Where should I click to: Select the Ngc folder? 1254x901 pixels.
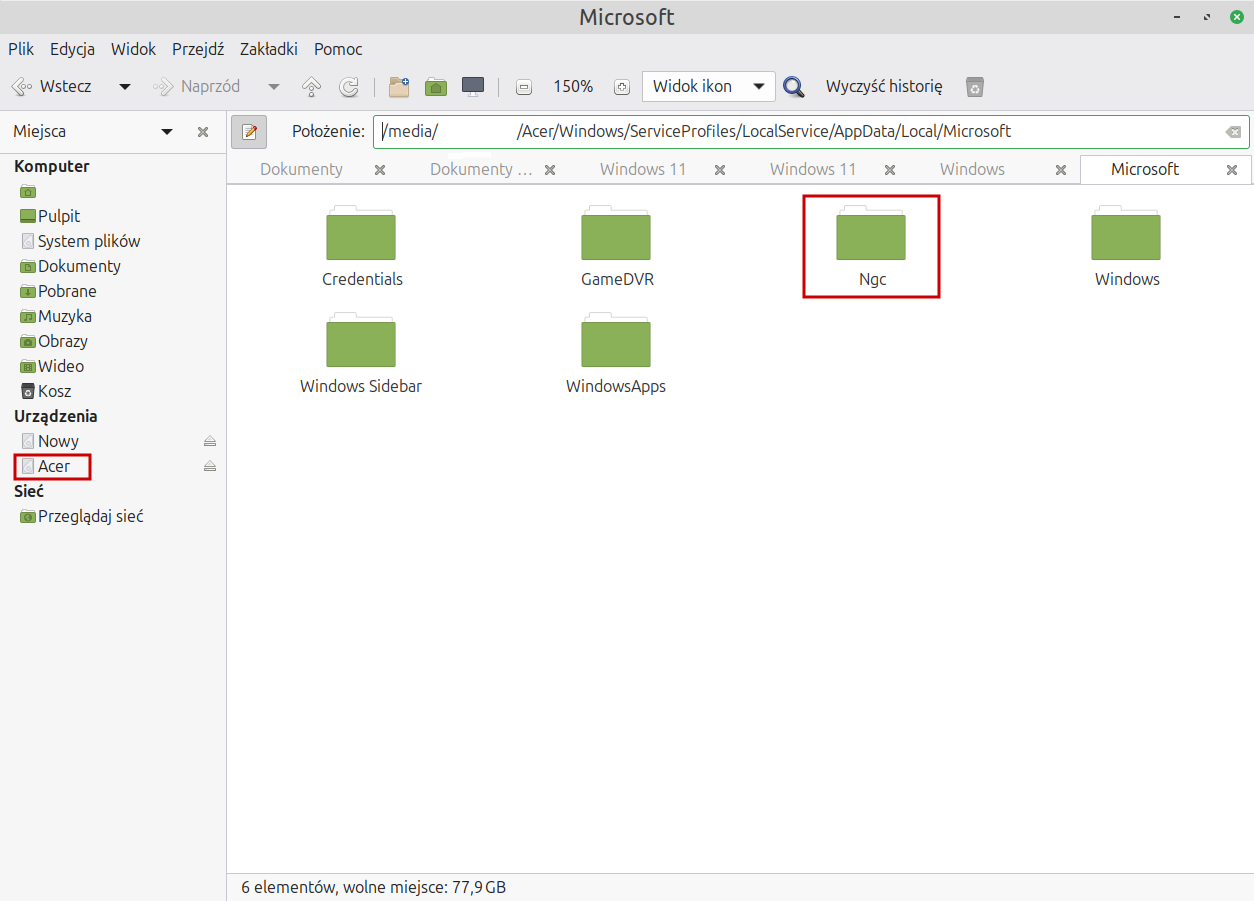coord(872,247)
